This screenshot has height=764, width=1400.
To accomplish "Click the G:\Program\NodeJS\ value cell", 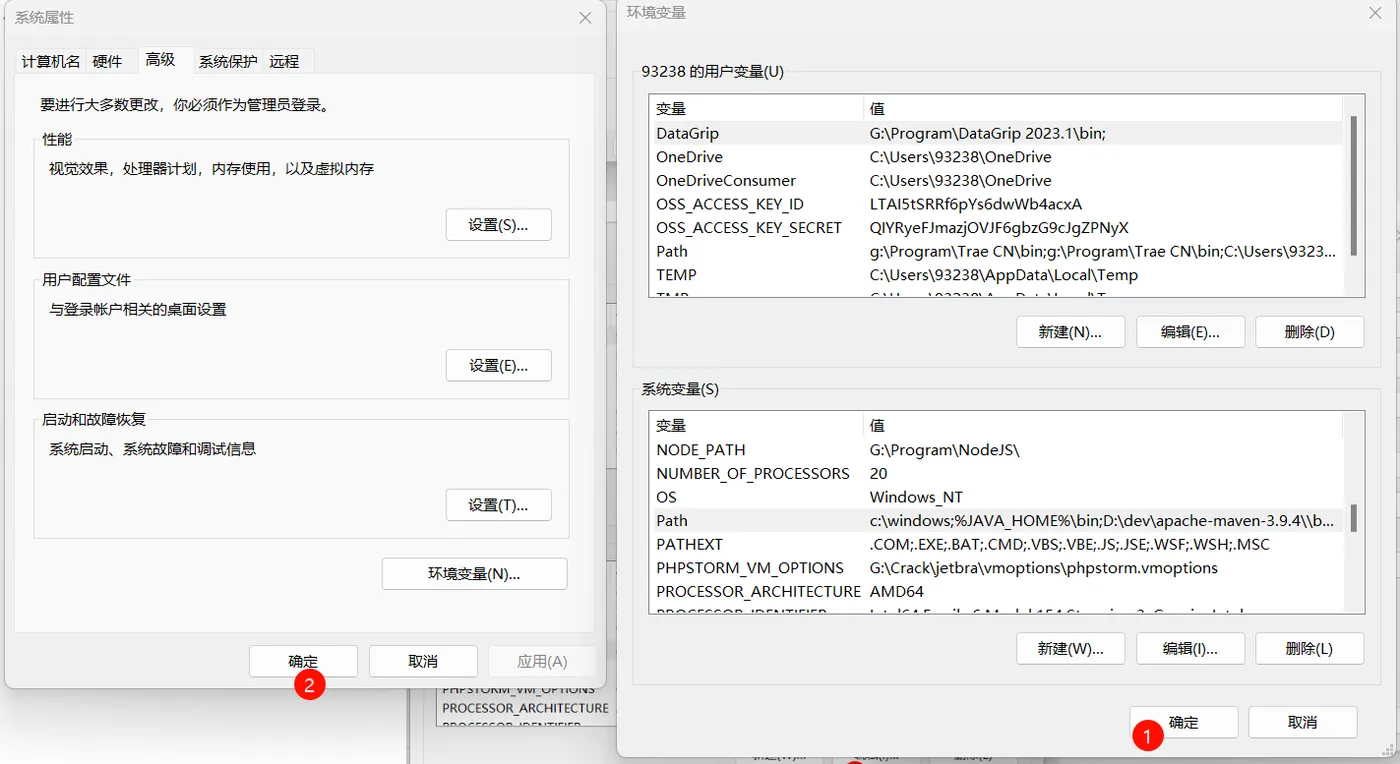I will coord(944,450).
